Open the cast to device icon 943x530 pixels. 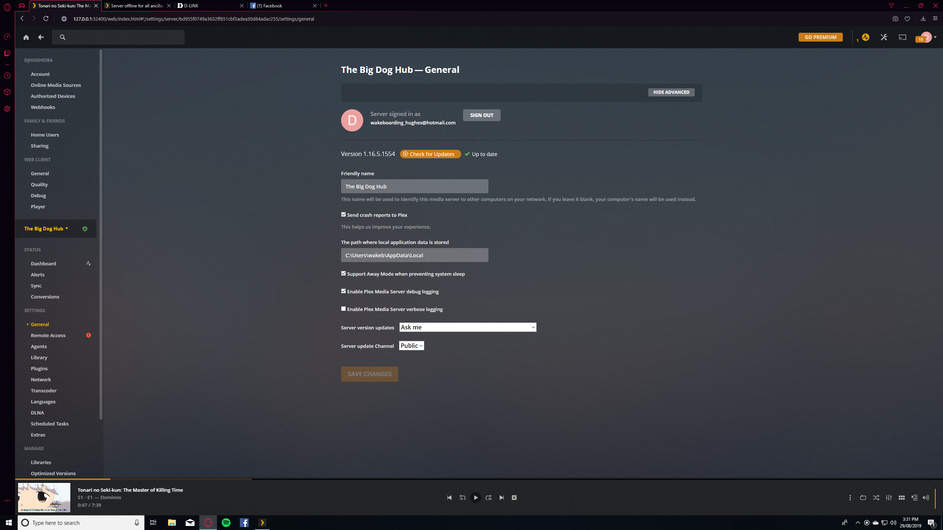(902, 37)
